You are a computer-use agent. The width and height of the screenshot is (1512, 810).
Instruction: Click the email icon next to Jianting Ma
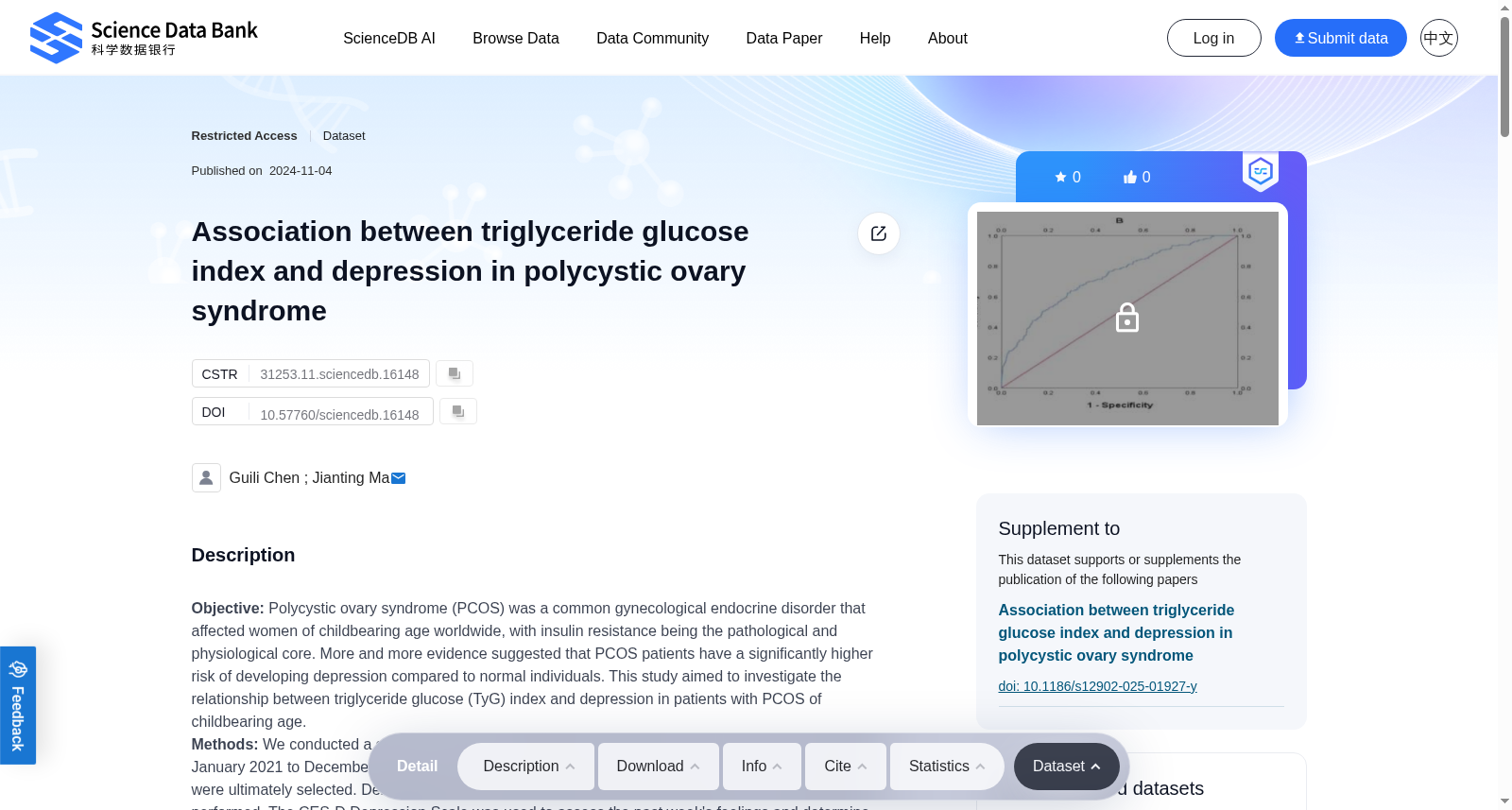pyautogui.click(x=399, y=478)
